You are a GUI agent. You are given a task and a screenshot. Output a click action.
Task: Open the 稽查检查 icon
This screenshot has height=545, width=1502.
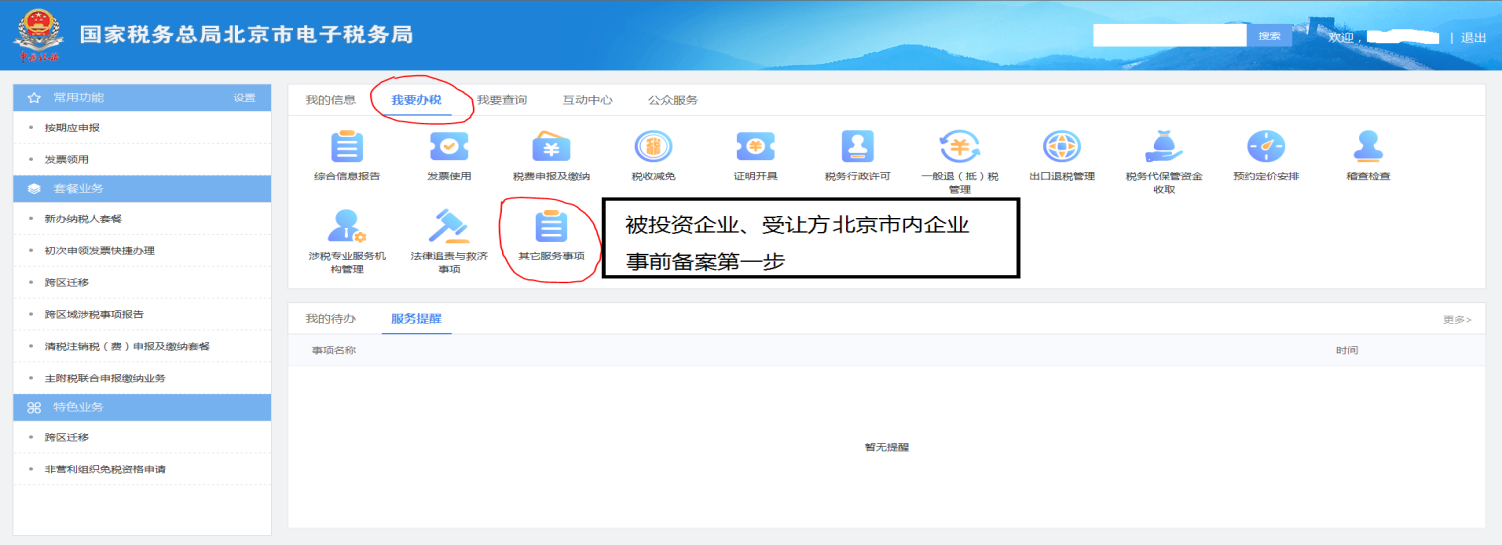click(x=1368, y=147)
